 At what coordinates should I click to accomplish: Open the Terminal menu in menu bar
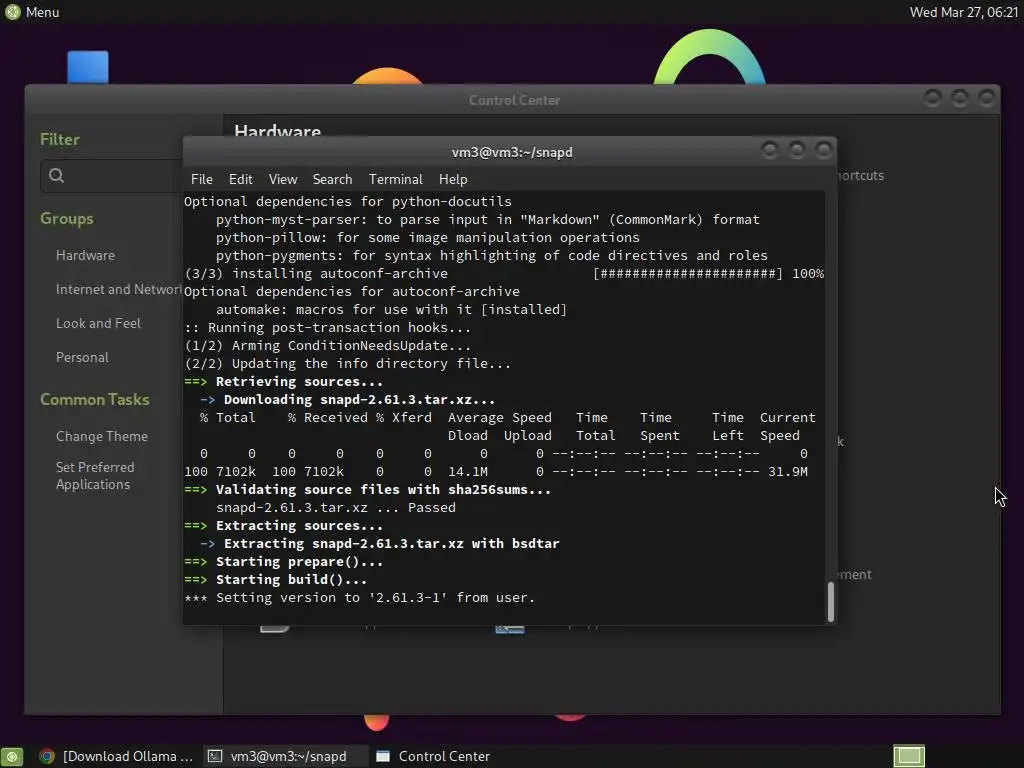(395, 179)
